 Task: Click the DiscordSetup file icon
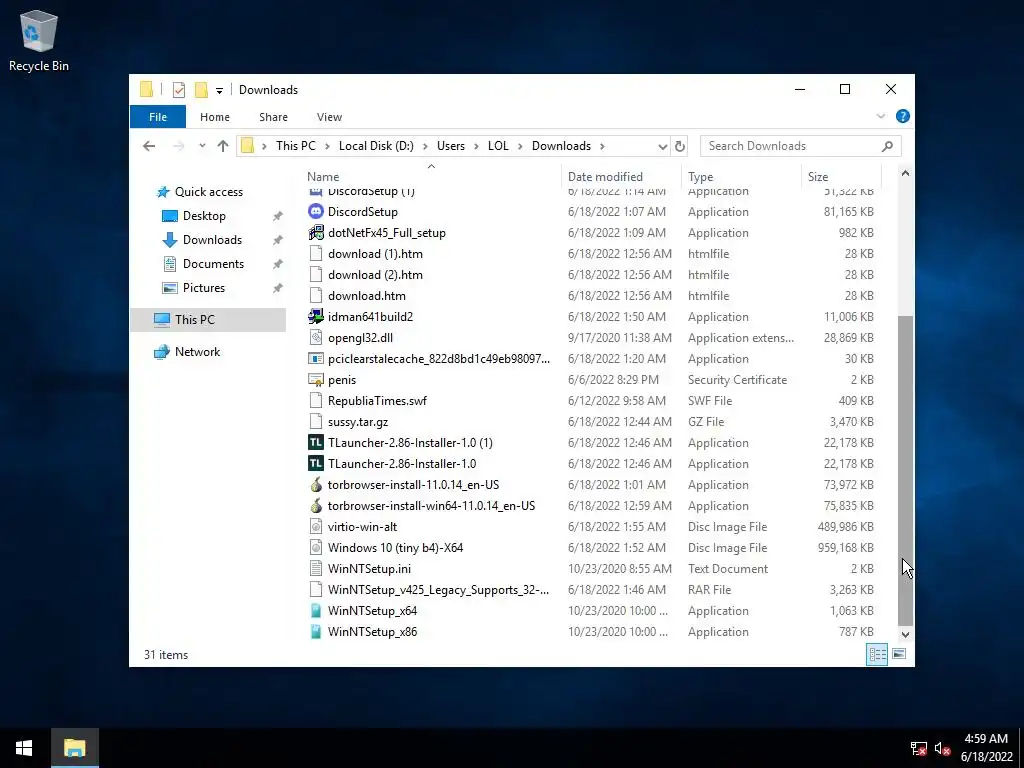point(316,212)
